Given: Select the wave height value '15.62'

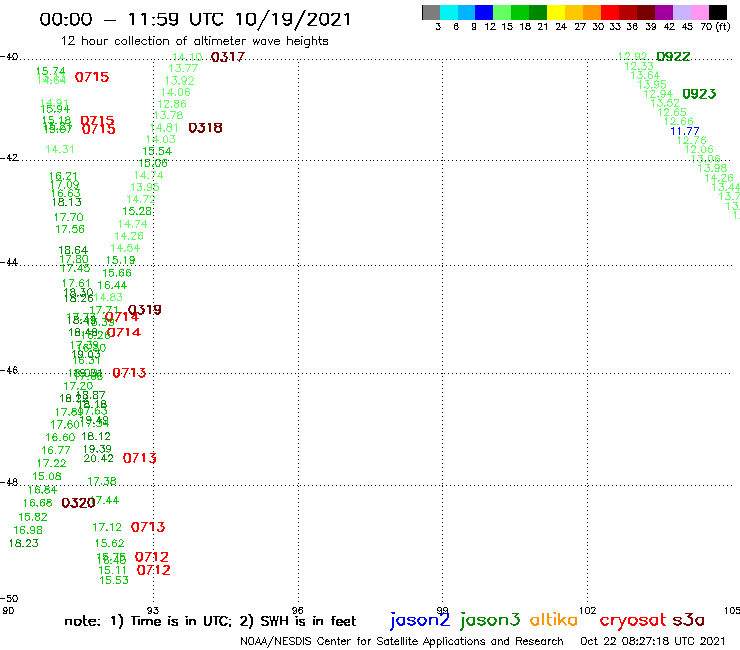Looking at the screenshot, I should [109, 543].
